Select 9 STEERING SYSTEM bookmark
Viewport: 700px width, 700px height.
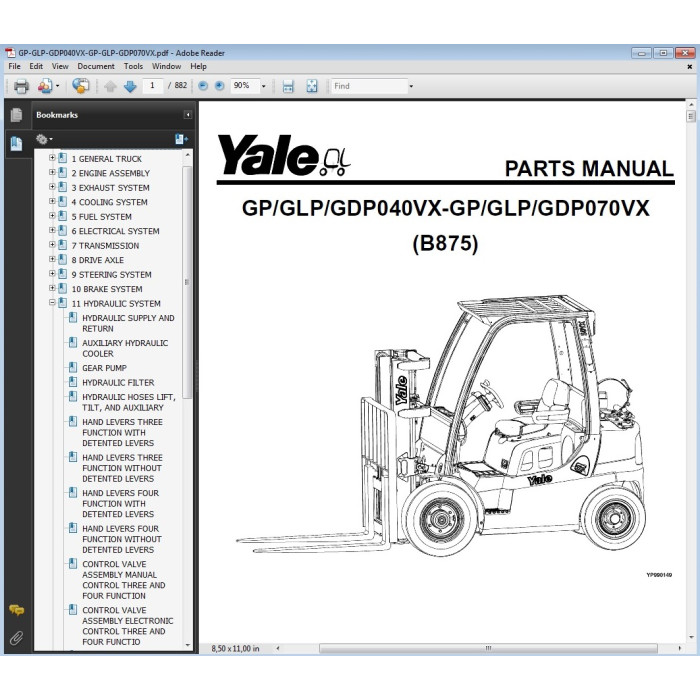(x=112, y=275)
